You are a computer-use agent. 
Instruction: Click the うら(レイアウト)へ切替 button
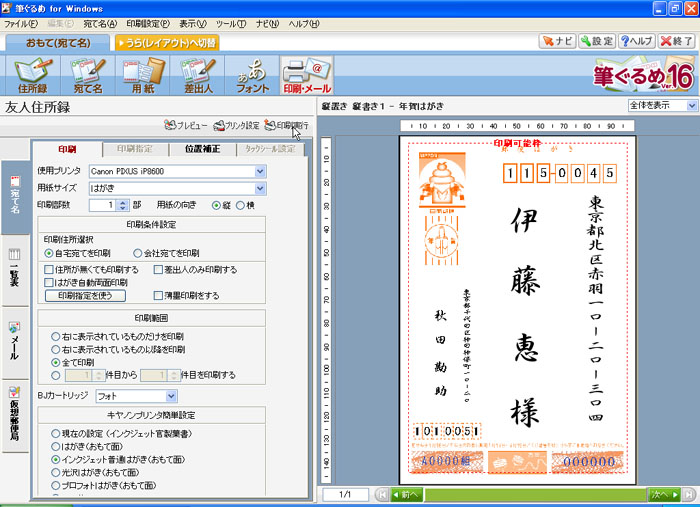coord(167,42)
